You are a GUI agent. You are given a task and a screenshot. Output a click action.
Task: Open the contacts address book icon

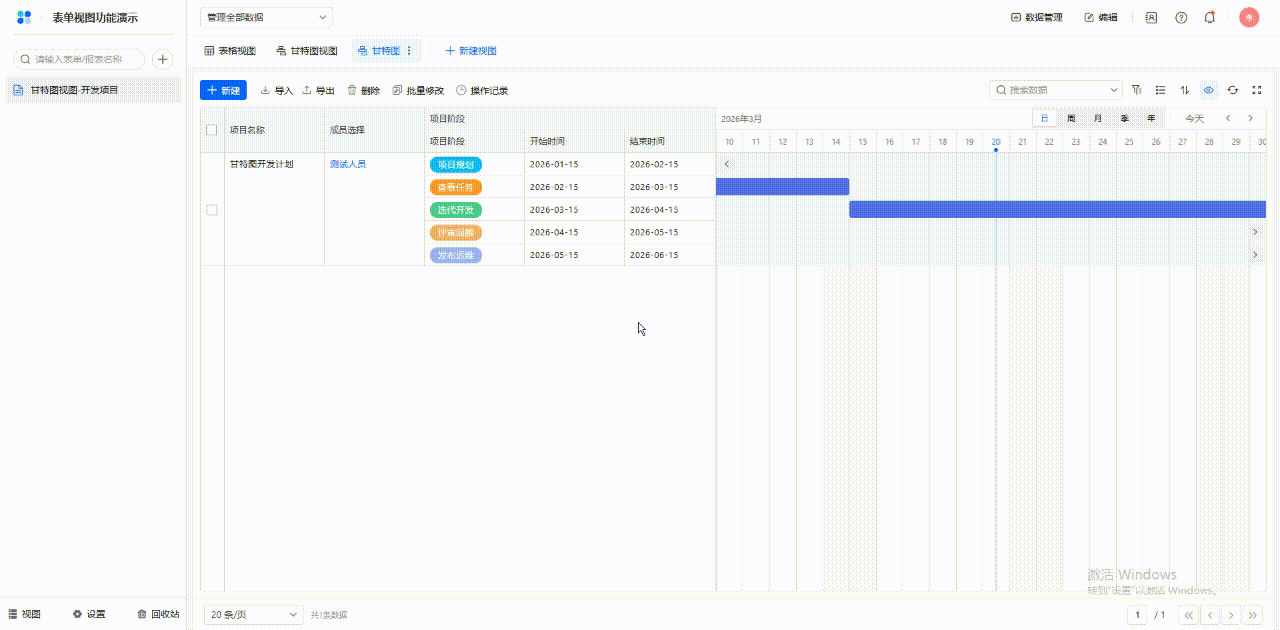[1151, 17]
